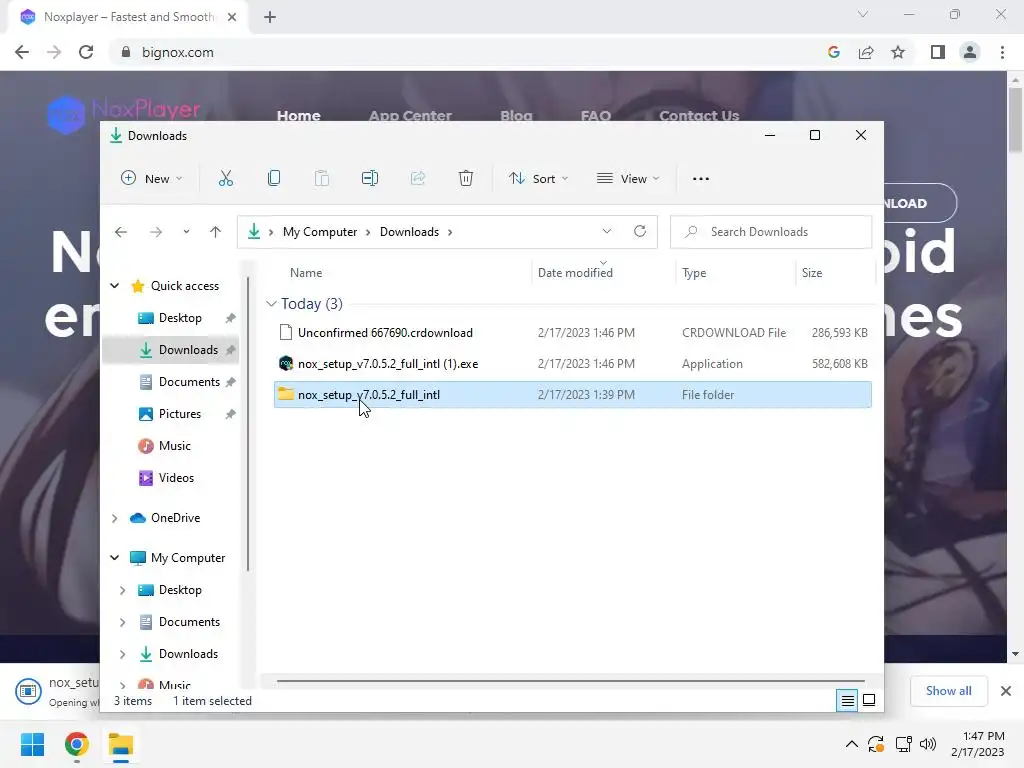Click the Share icon in Explorer toolbar
This screenshot has height=768, width=1024.
click(418, 178)
